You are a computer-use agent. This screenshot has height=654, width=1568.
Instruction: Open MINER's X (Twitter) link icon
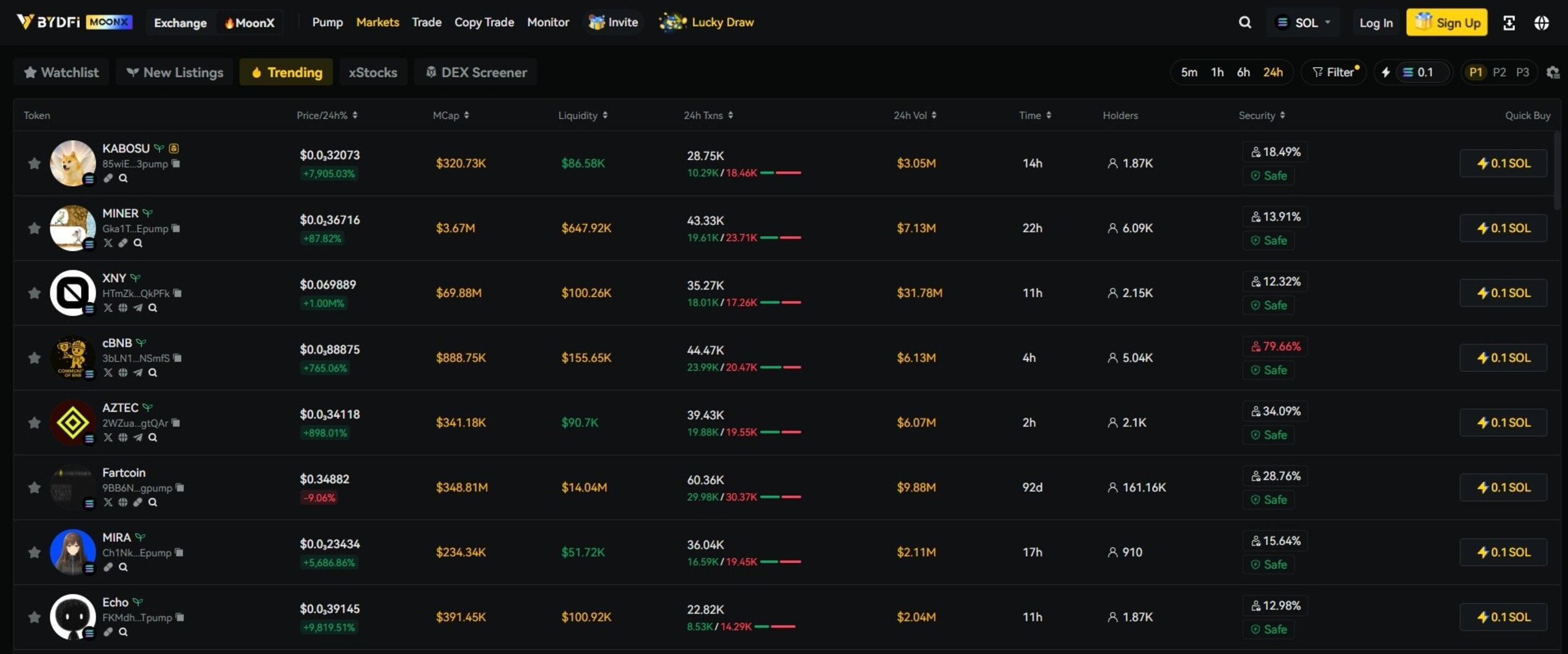click(x=108, y=243)
